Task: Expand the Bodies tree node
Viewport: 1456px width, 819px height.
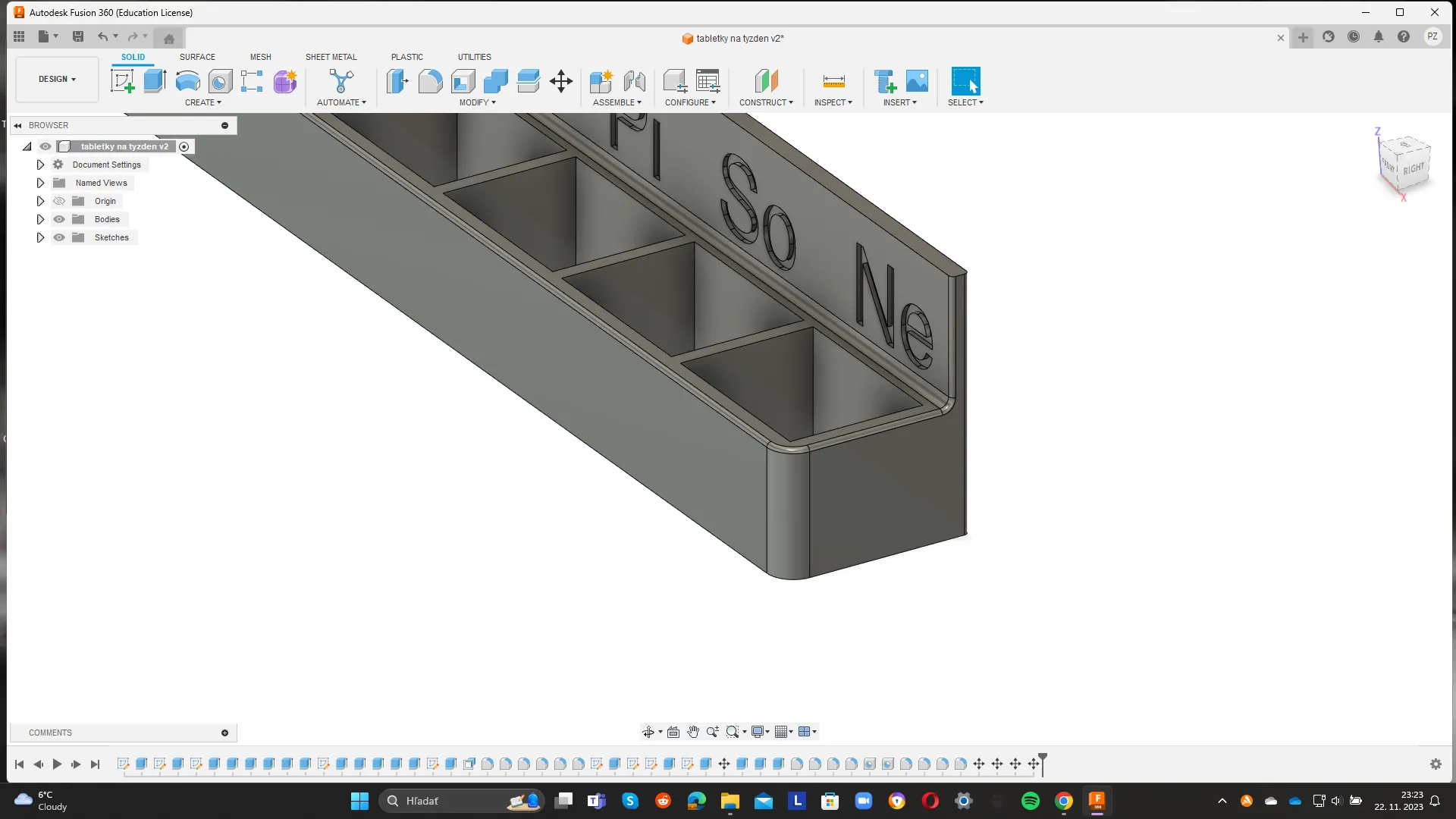Action: click(40, 219)
